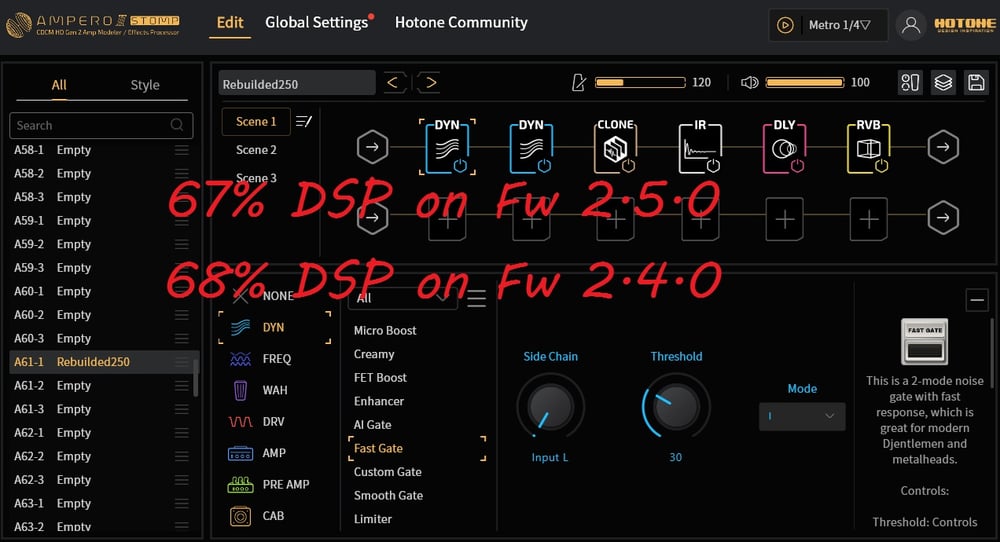Open the effect list view menu icon

[x=476, y=298]
